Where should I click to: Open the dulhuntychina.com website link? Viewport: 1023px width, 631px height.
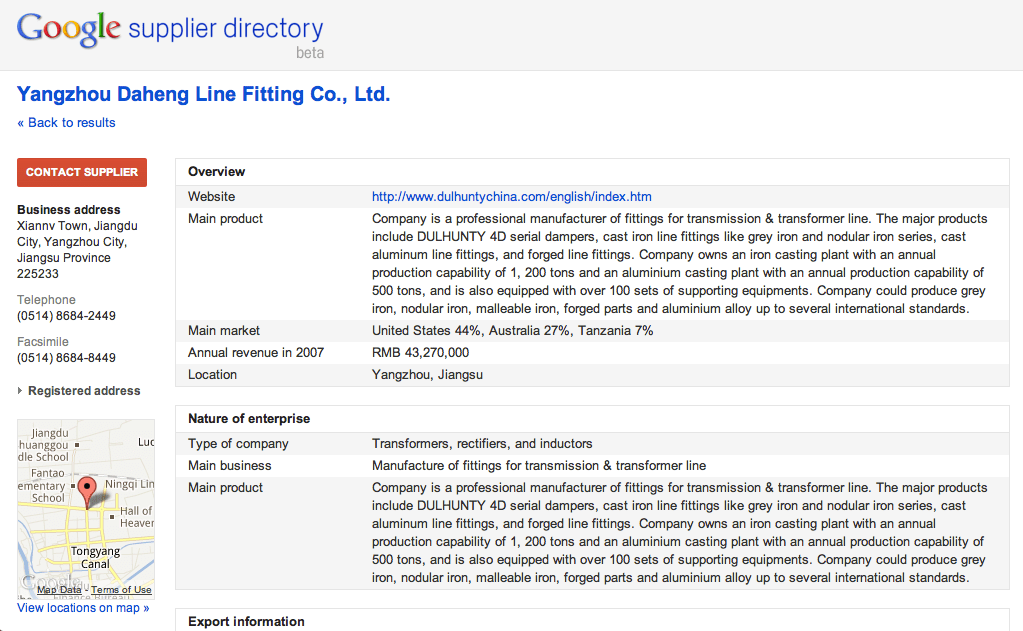[x=511, y=197]
